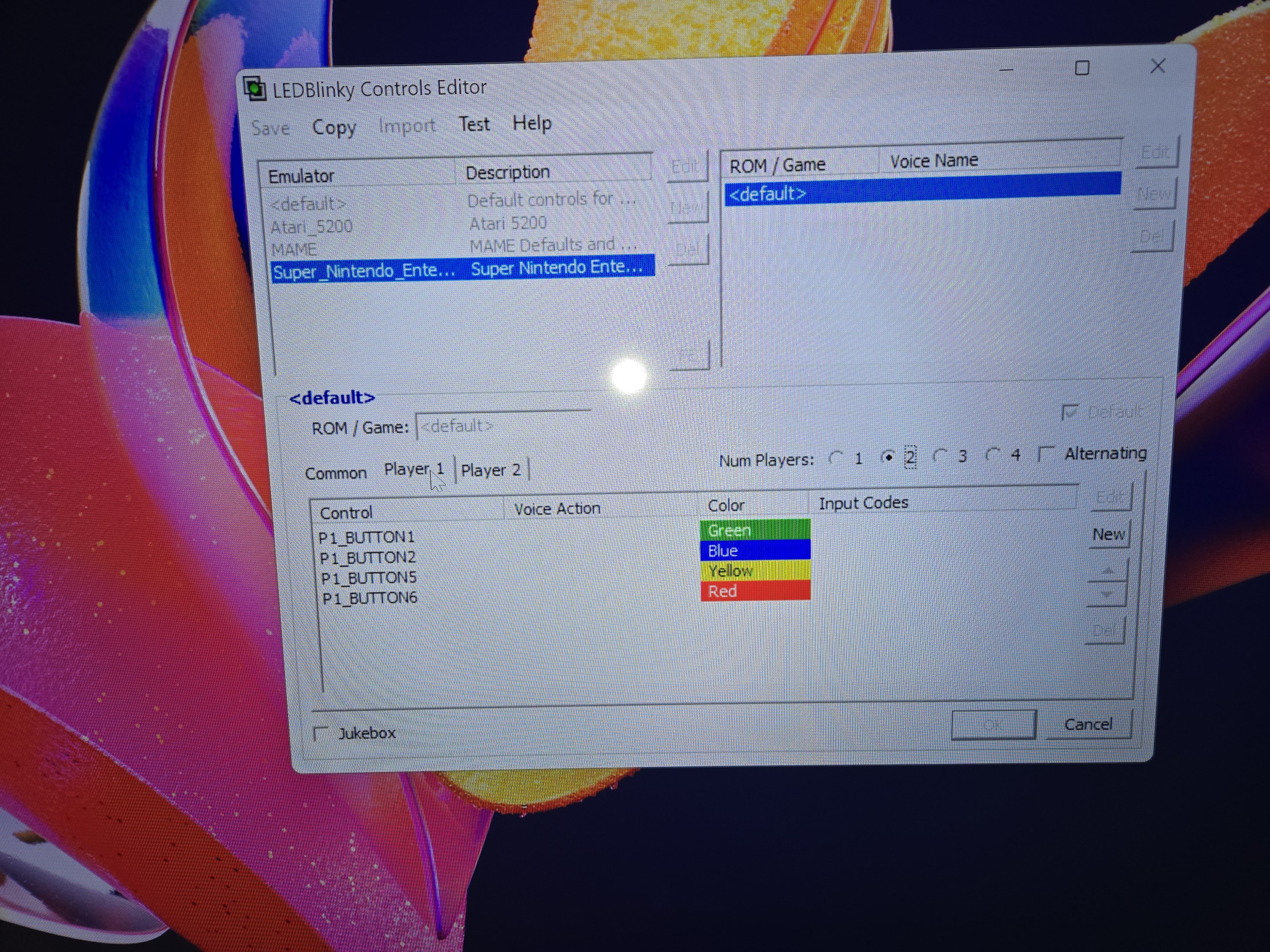Click the MAME Defaults and ... description
This screenshot has height=952, width=1270.
pyautogui.click(x=553, y=245)
